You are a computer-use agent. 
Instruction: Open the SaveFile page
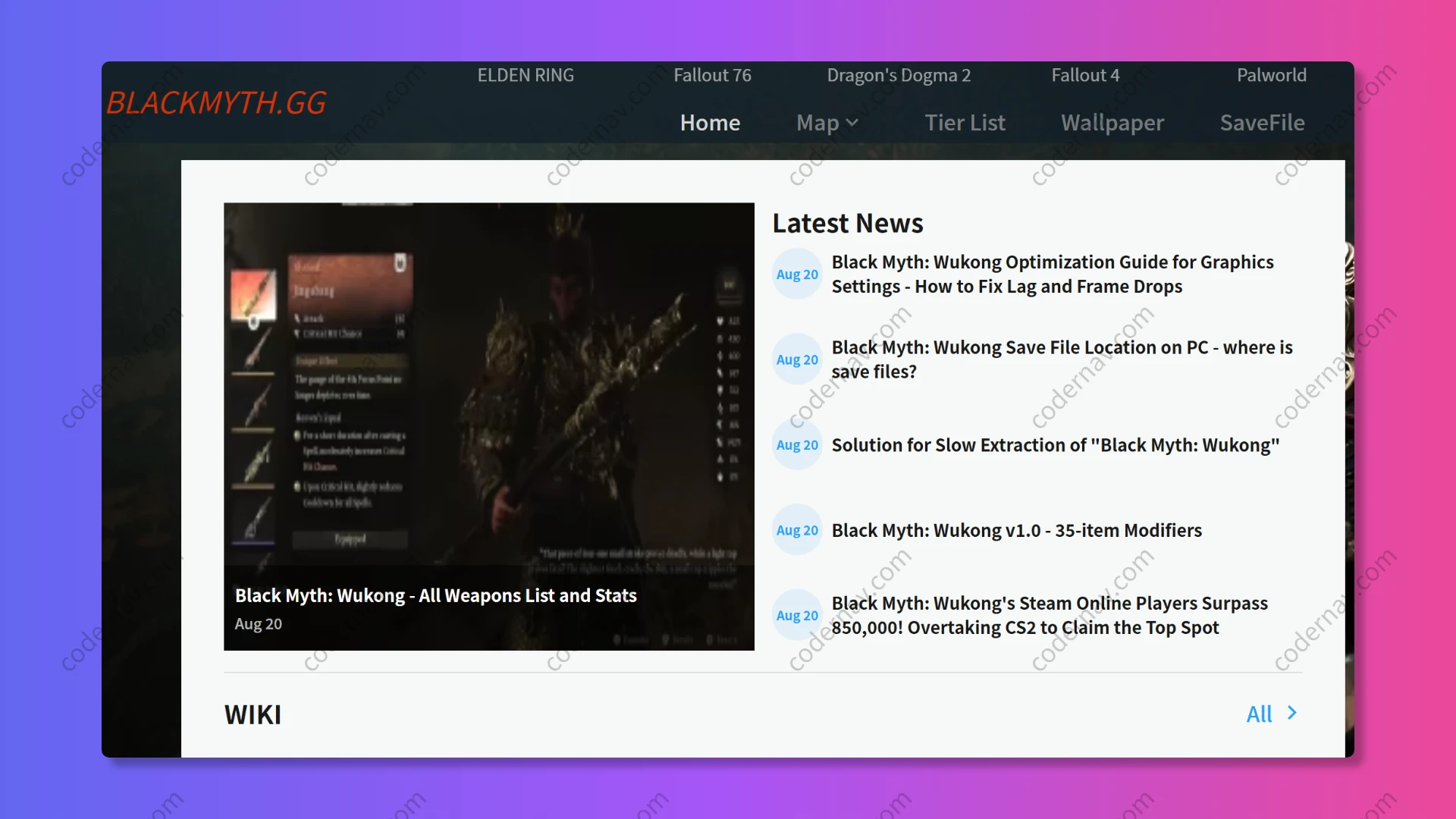tap(1262, 123)
